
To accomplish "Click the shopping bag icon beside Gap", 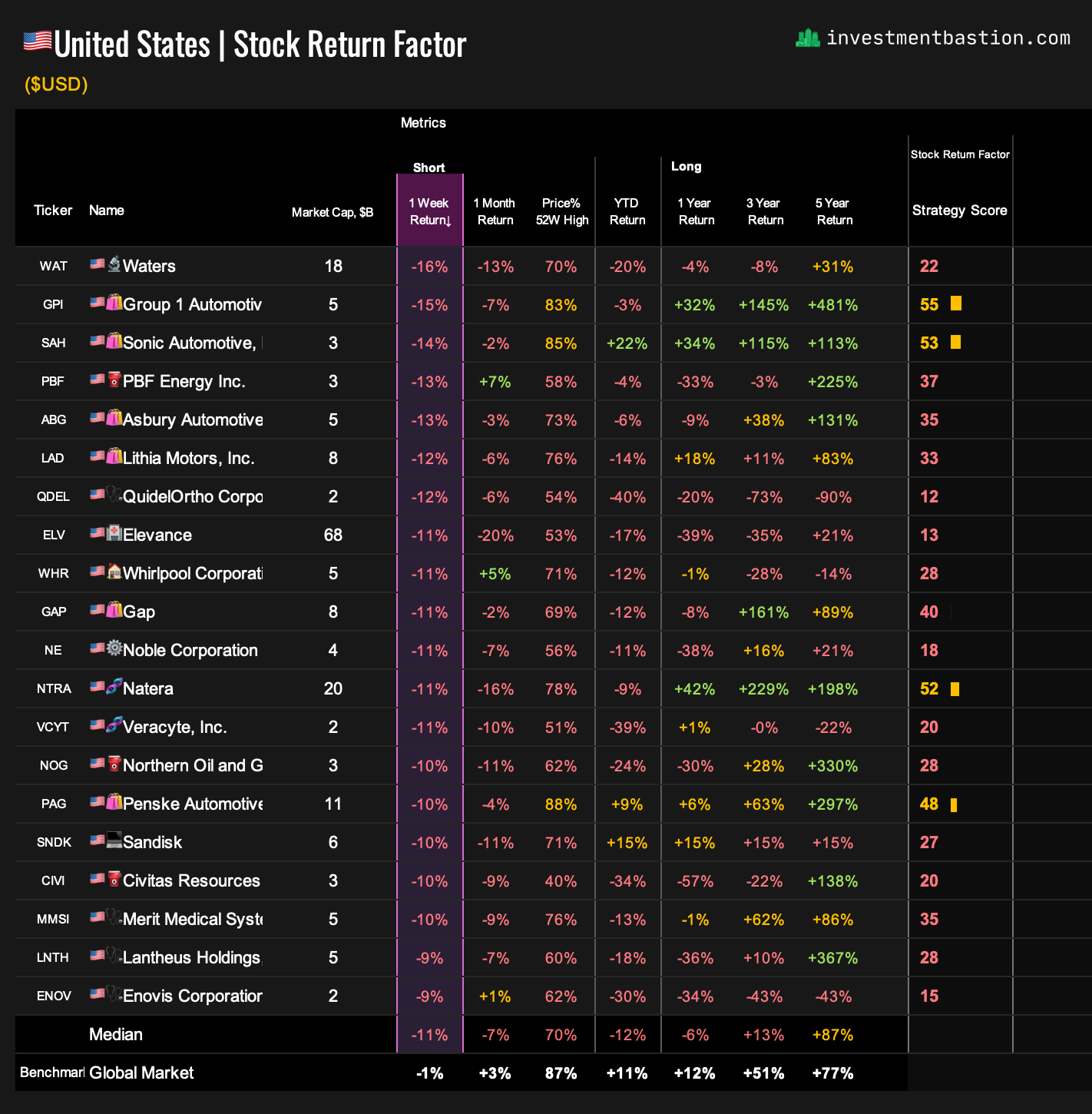I will click(114, 610).
